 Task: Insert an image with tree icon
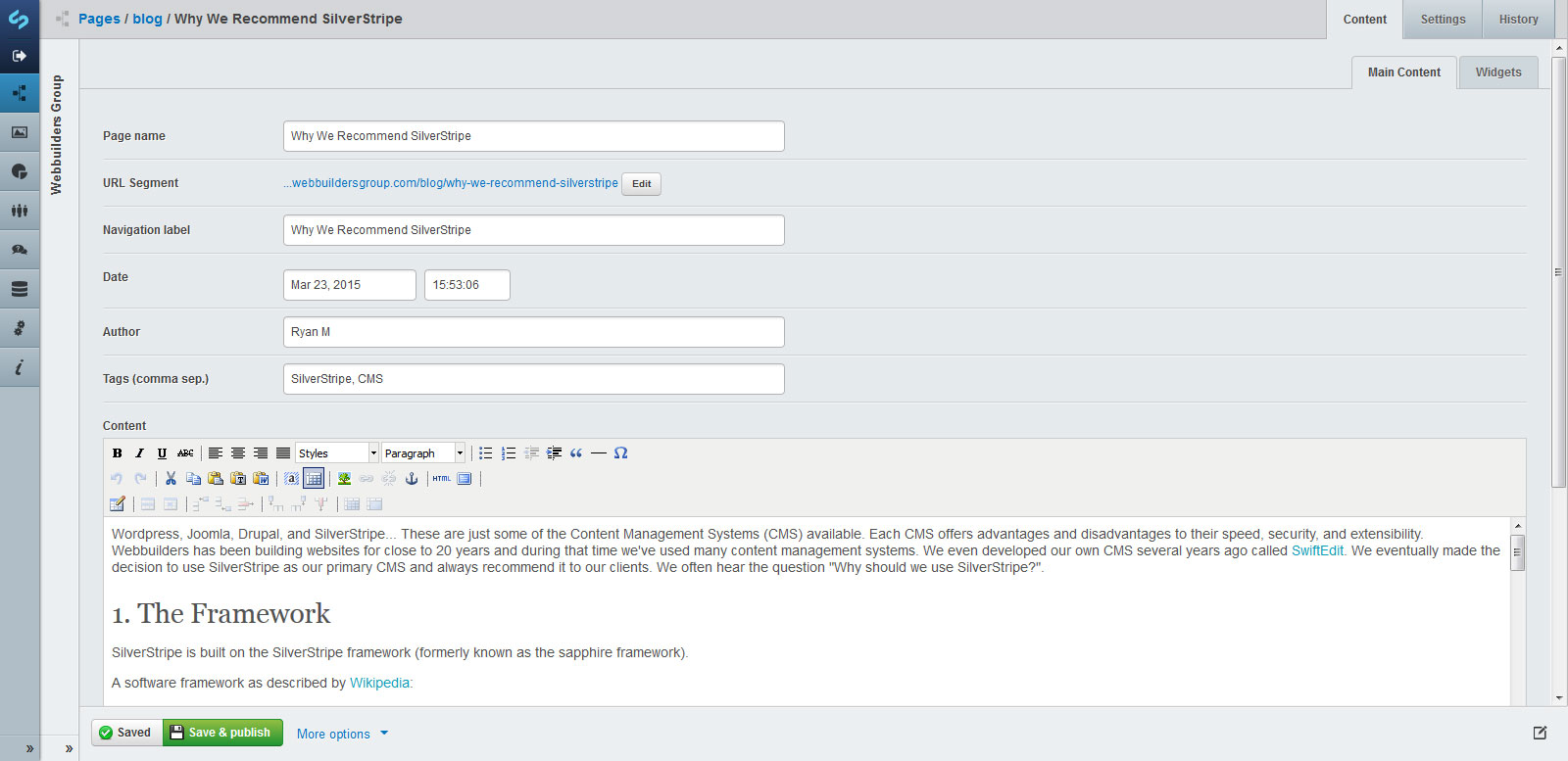pos(344,478)
